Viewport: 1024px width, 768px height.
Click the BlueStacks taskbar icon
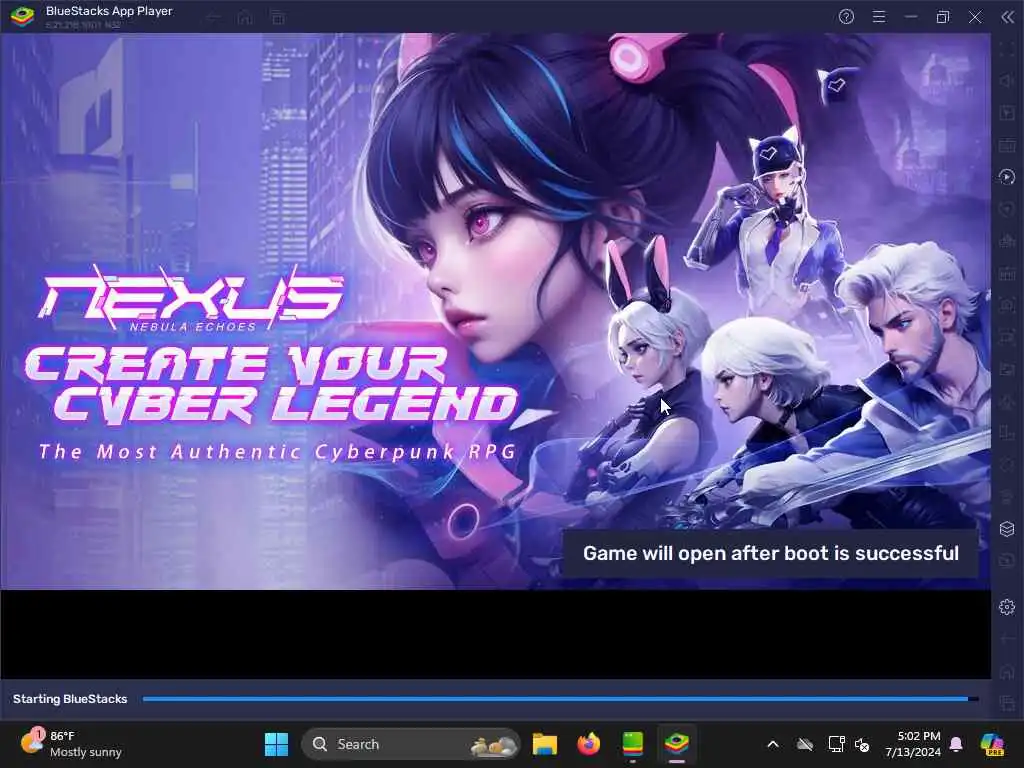[677, 744]
